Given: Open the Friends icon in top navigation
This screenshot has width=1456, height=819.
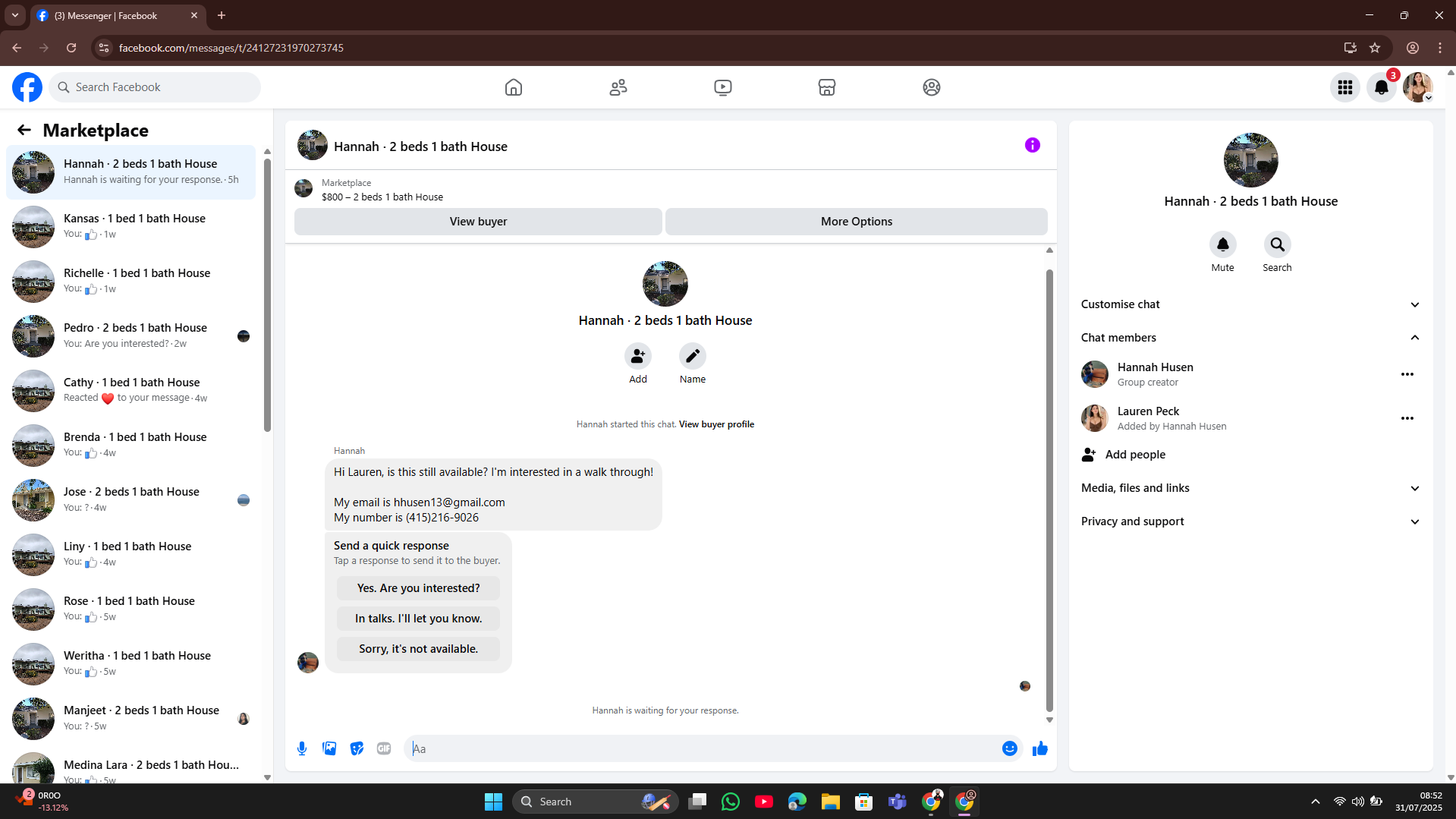Looking at the screenshot, I should [x=618, y=87].
